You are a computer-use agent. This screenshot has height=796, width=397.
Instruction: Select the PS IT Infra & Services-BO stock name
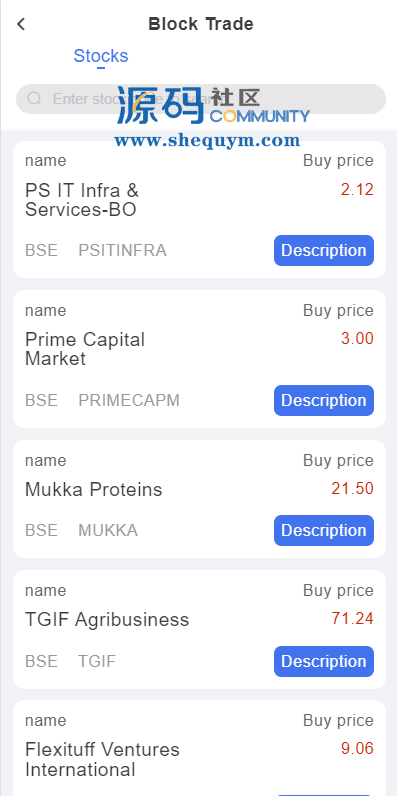(82, 200)
